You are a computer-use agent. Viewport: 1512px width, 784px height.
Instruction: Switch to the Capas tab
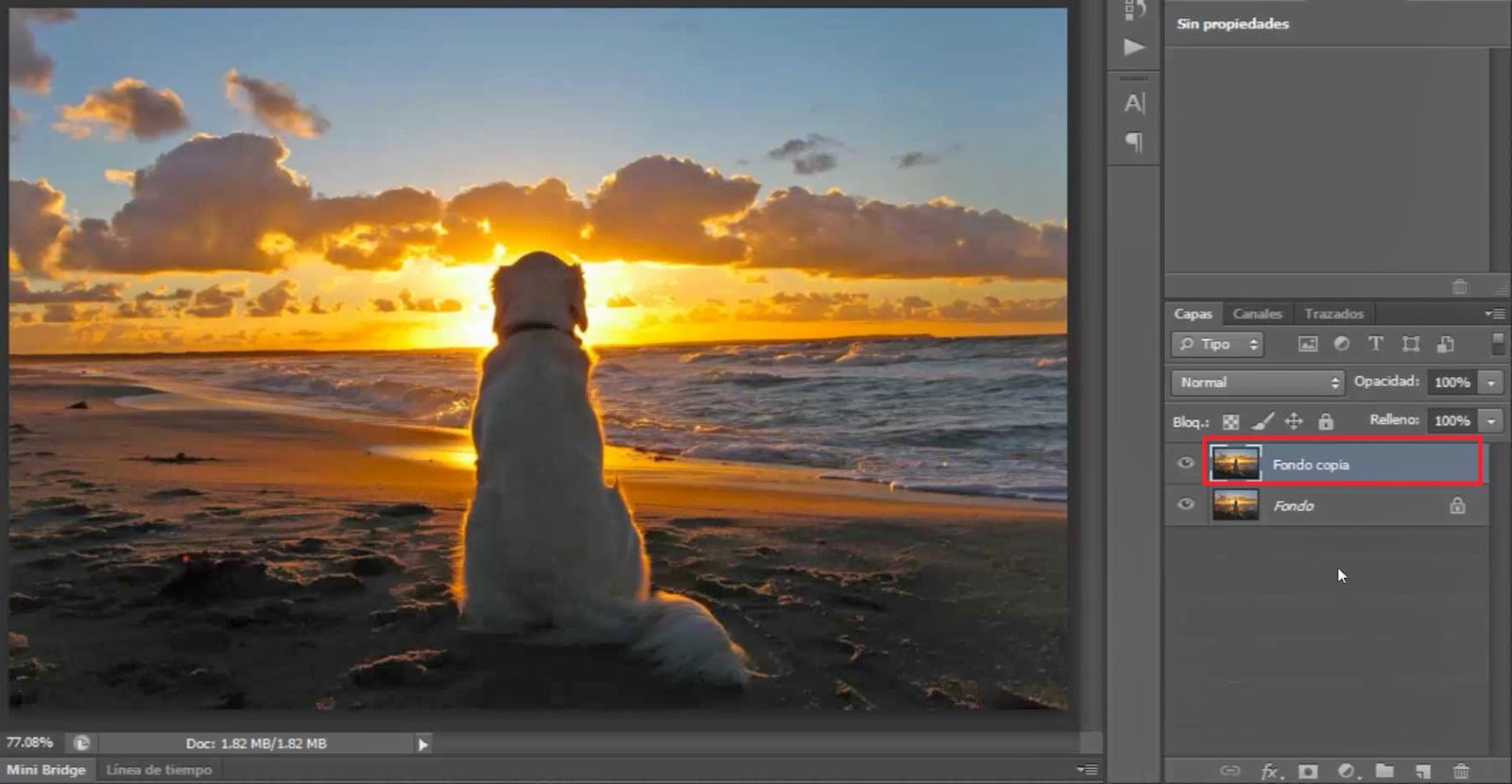click(x=1193, y=314)
